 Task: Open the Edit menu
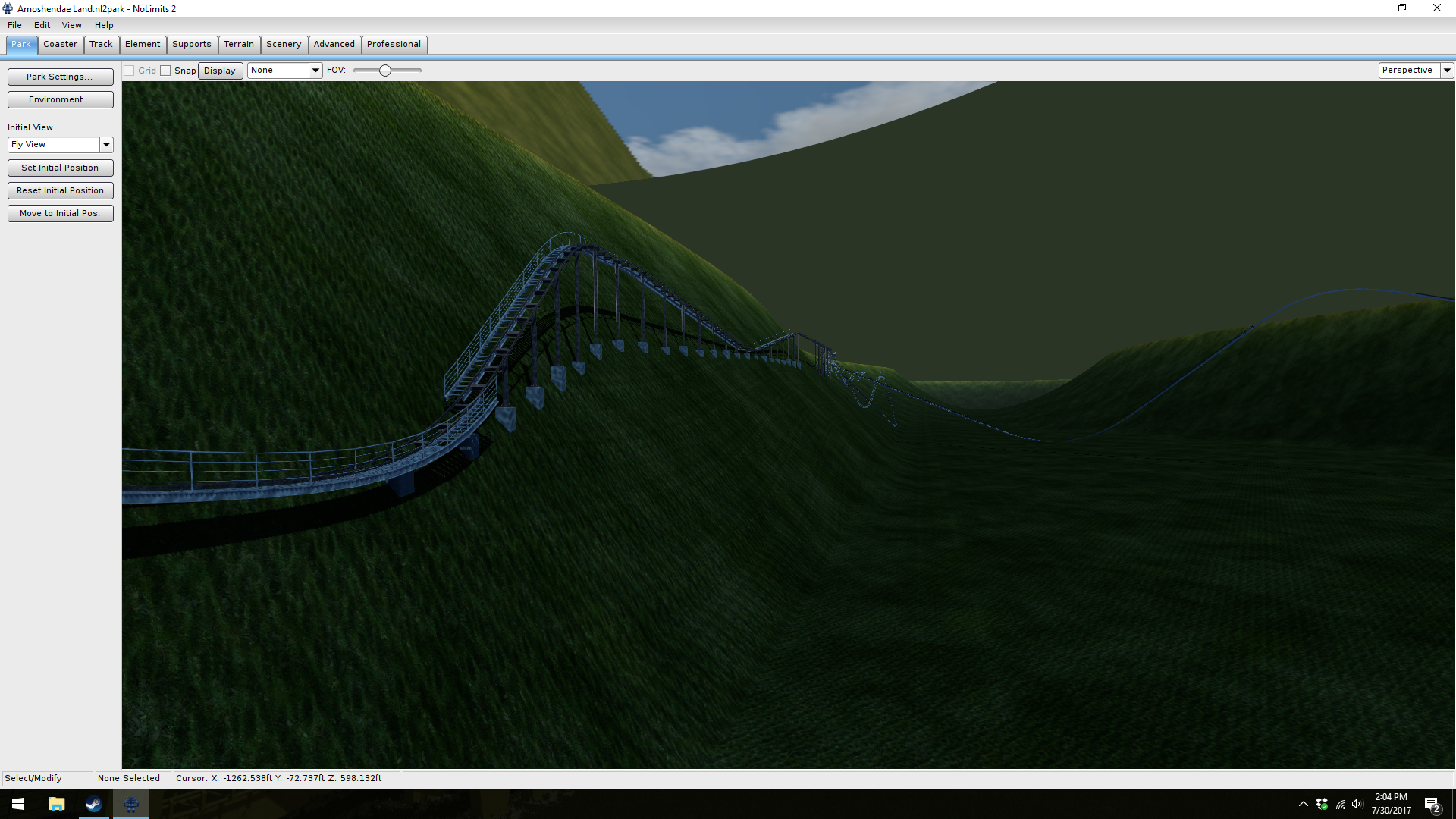42,25
